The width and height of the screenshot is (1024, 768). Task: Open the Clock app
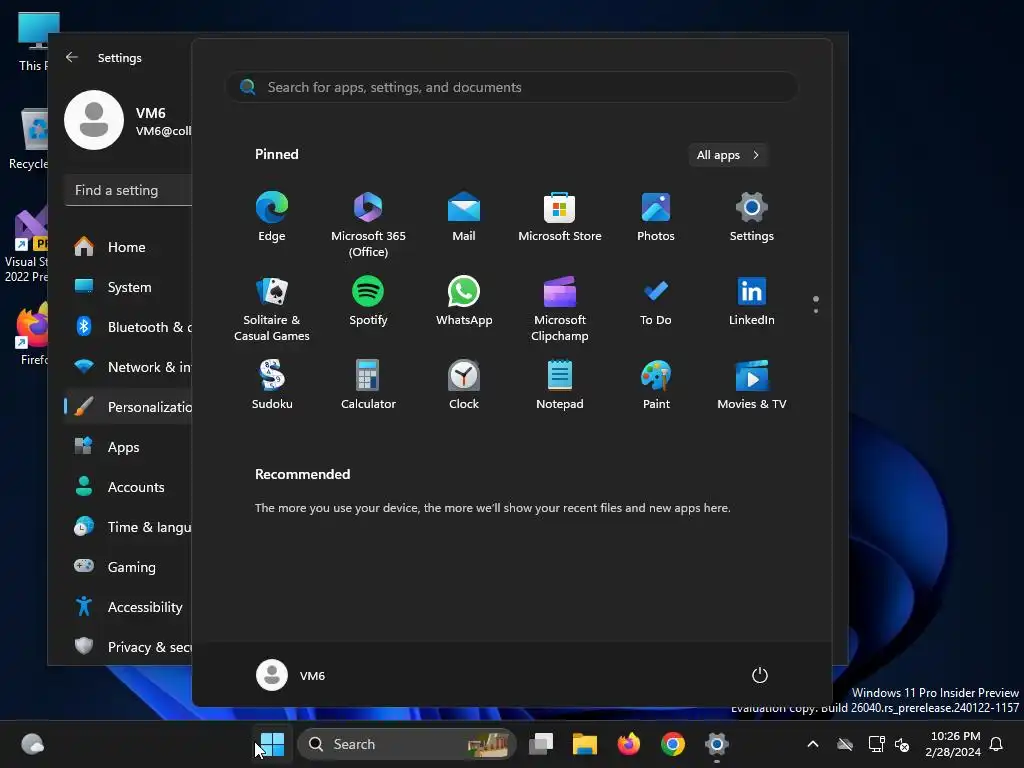pos(464,385)
